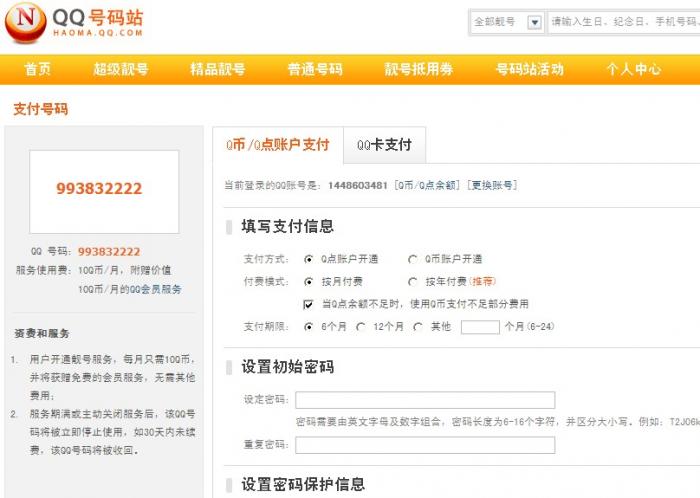Click the Q币/Q点余额 link
700x498 pixels.
[427, 185]
